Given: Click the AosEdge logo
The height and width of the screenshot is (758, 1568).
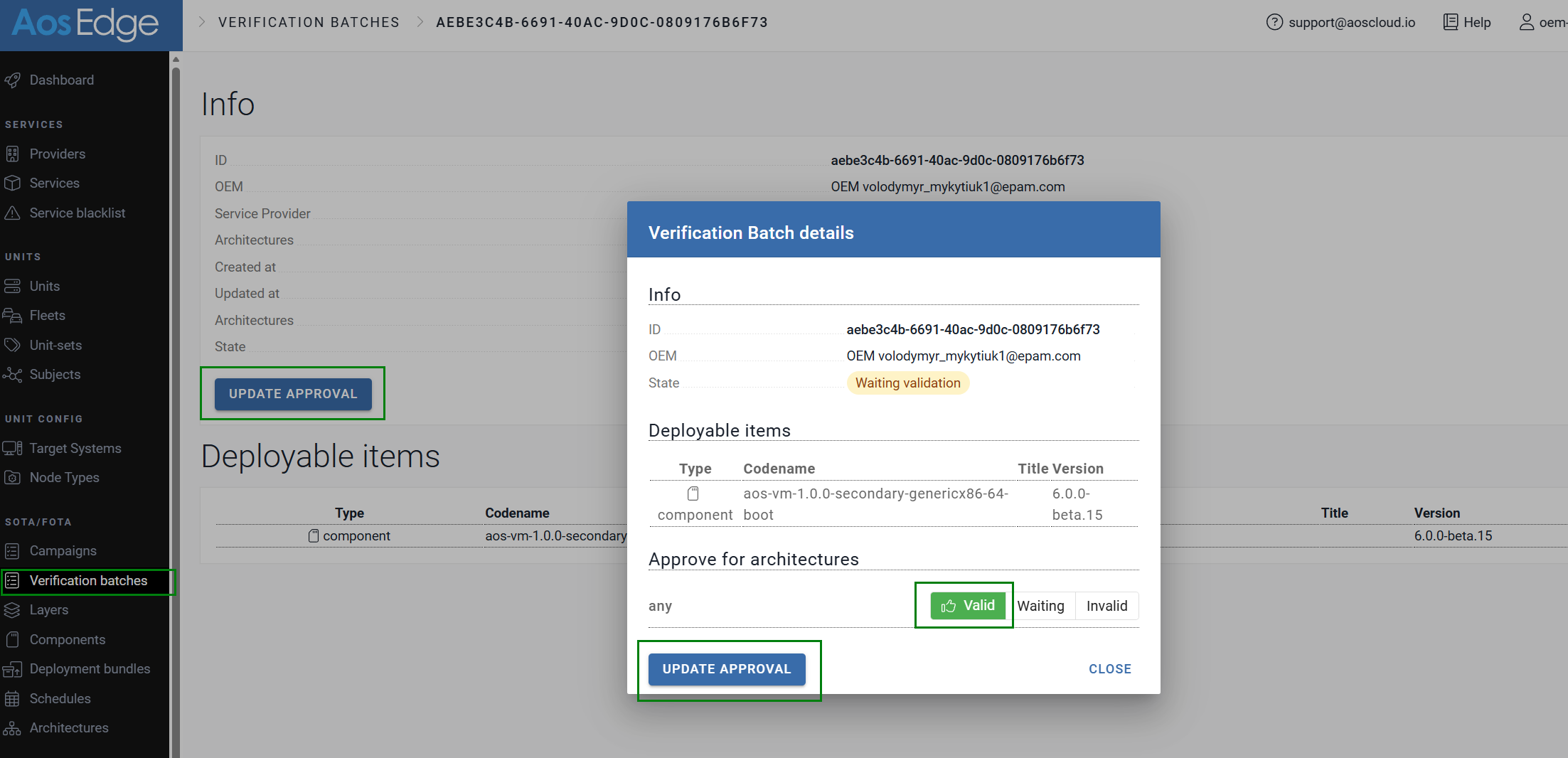Looking at the screenshot, I should (x=85, y=25).
